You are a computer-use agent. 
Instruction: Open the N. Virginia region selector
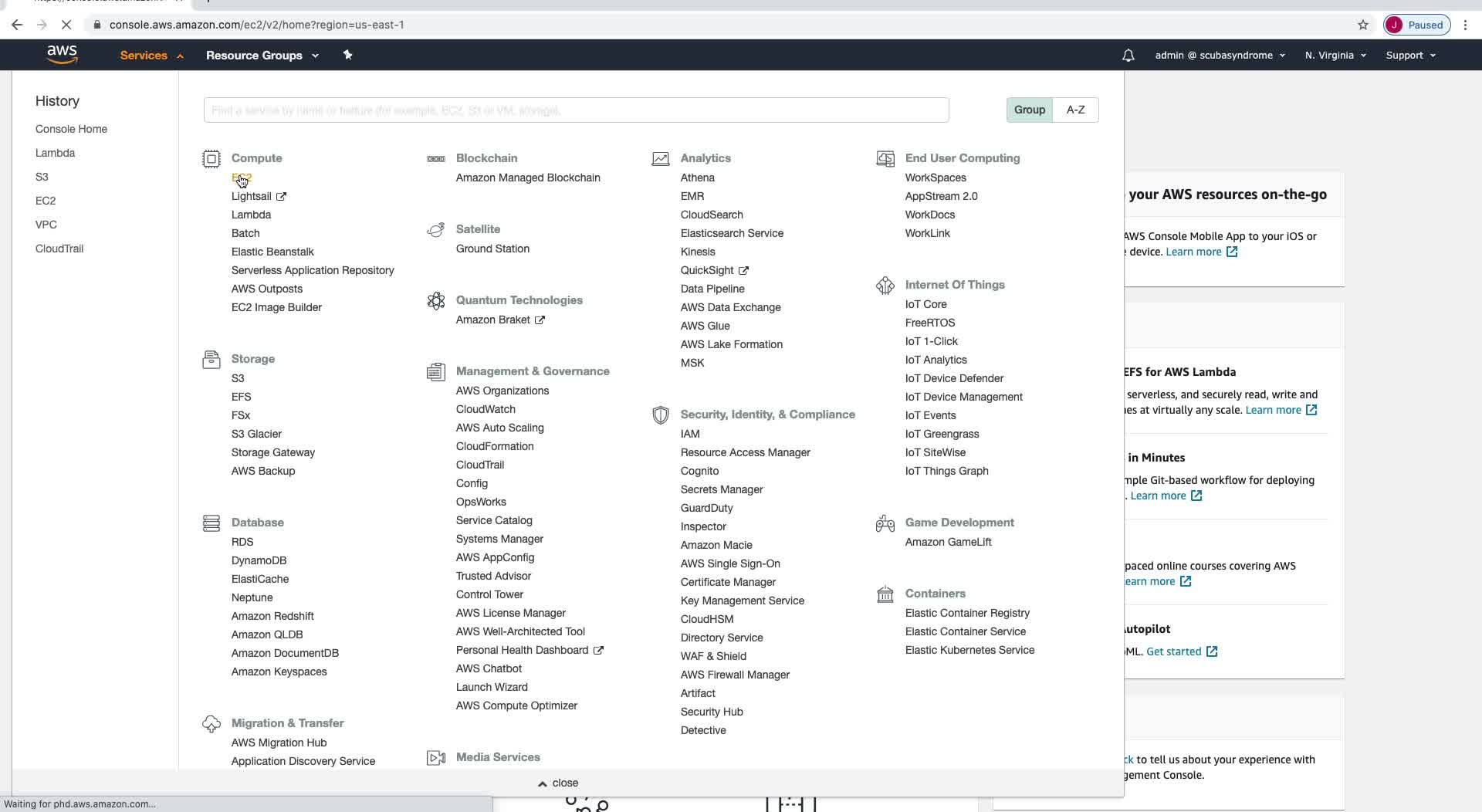(1335, 56)
